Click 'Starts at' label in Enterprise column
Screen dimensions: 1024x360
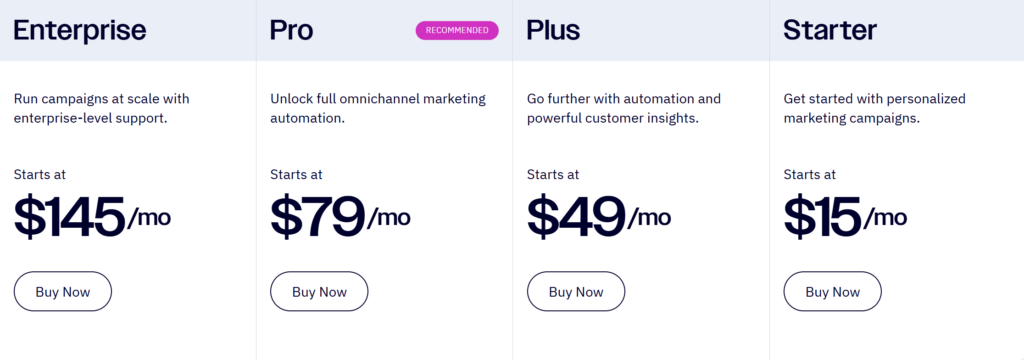click(40, 174)
